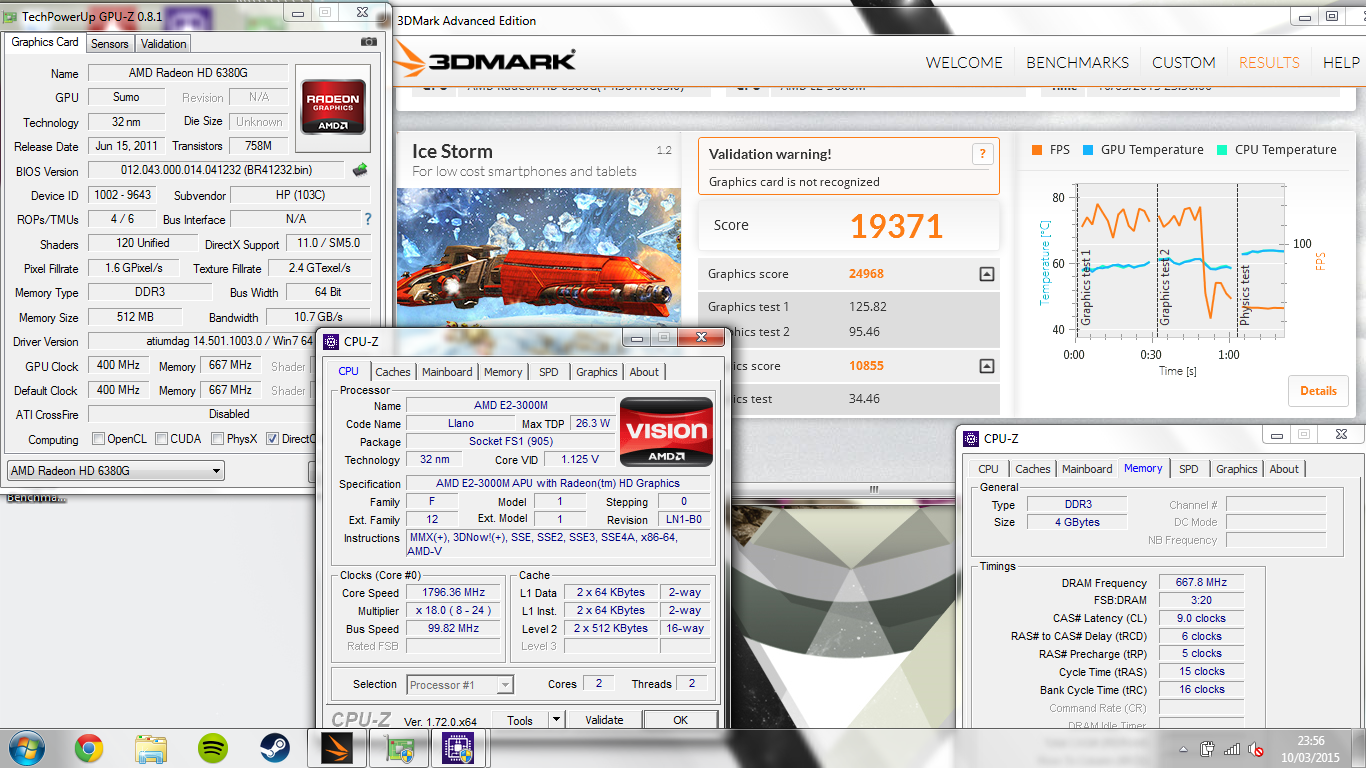This screenshot has height=768, width=1366.
Task: Open the Graphics tab in the CPU-Z CPU window
Action: click(x=597, y=372)
